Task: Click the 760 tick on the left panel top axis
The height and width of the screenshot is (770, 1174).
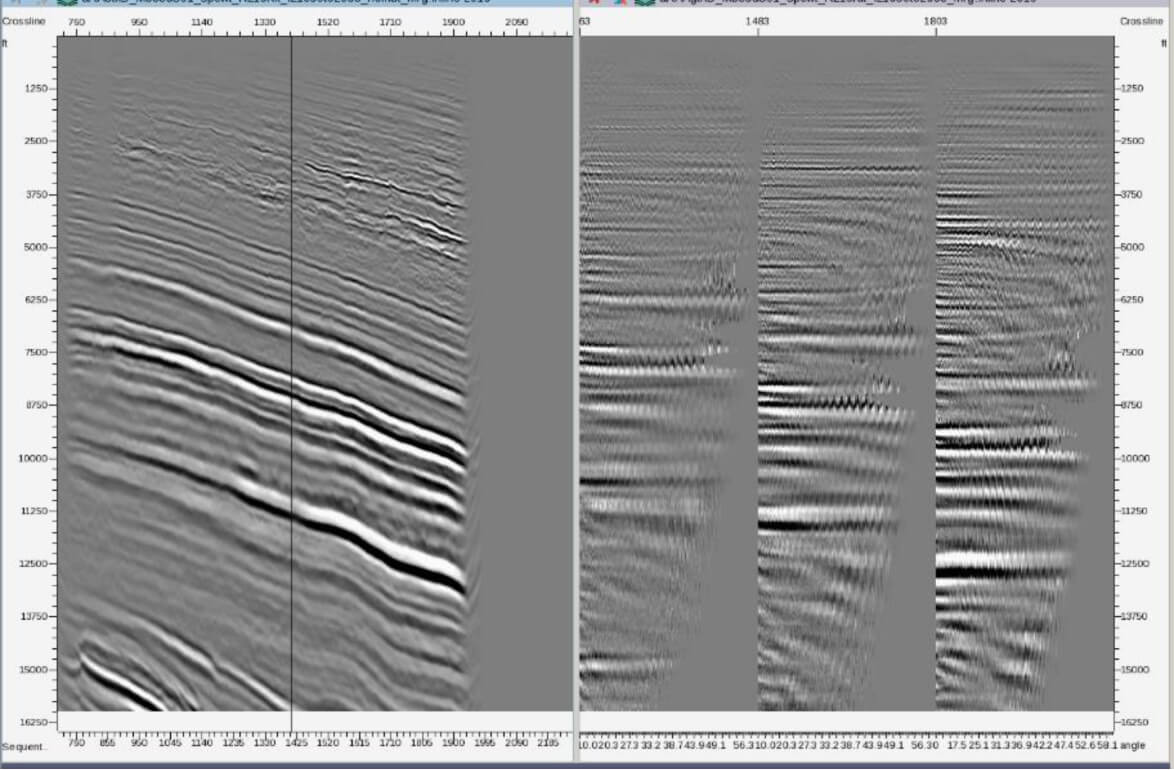Action: click(76, 22)
